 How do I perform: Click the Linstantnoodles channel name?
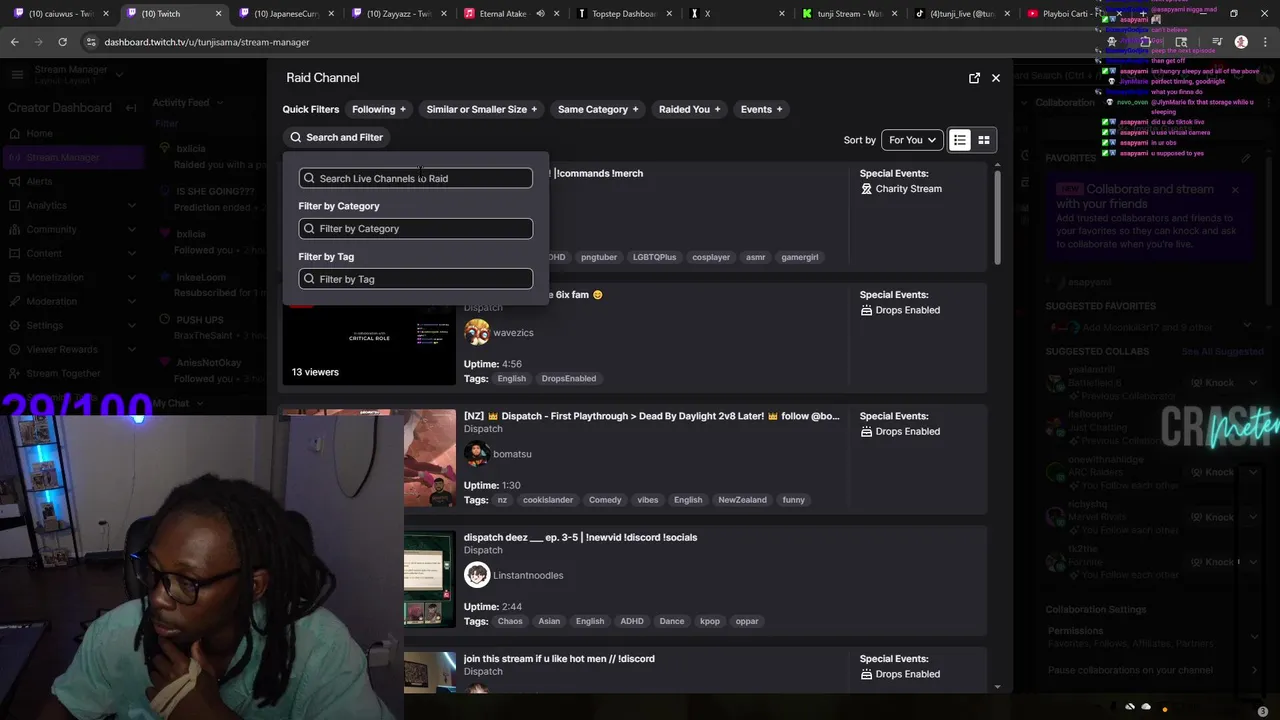click(x=528, y=575)
